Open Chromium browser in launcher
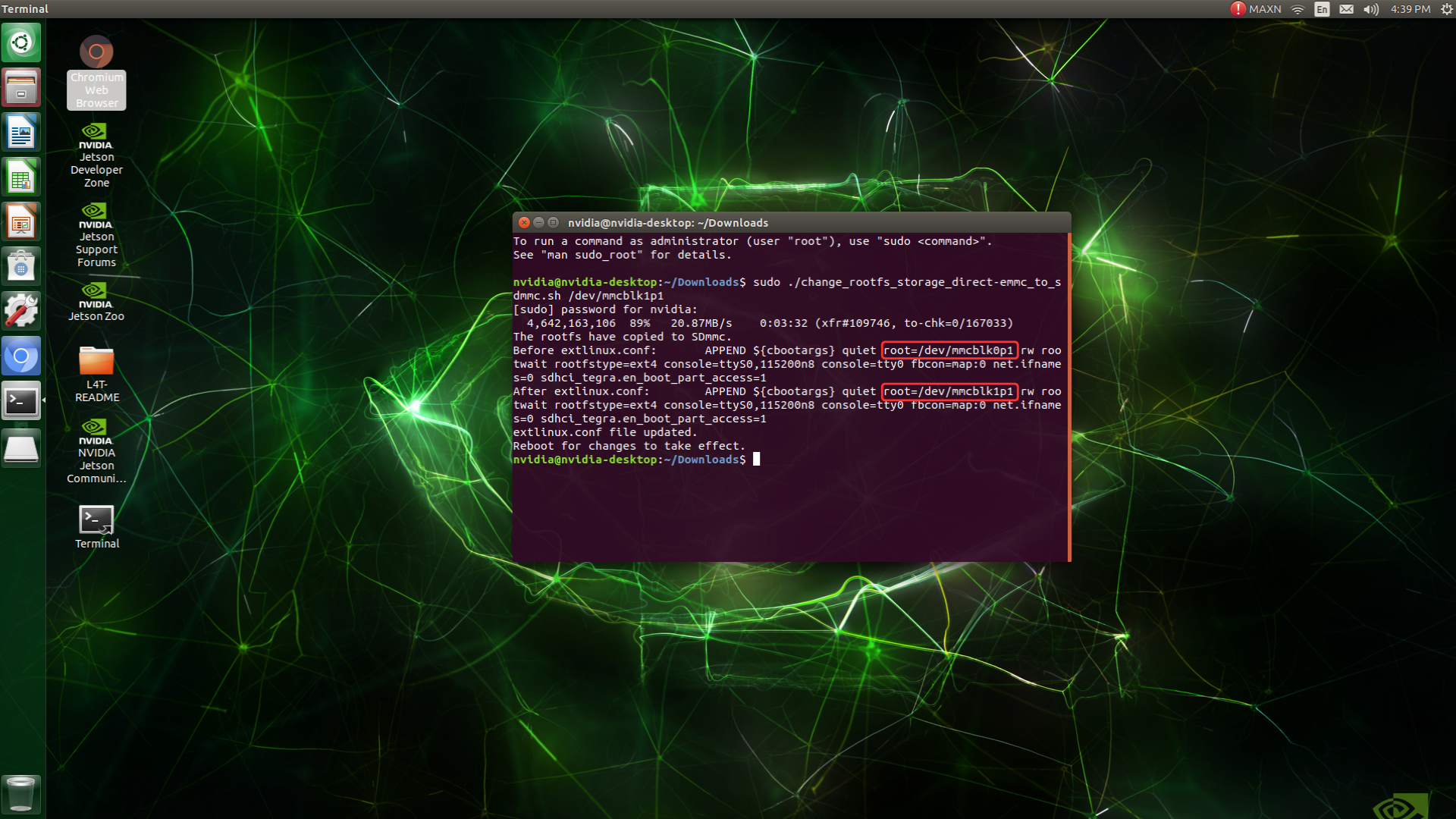 click(21, 356)
